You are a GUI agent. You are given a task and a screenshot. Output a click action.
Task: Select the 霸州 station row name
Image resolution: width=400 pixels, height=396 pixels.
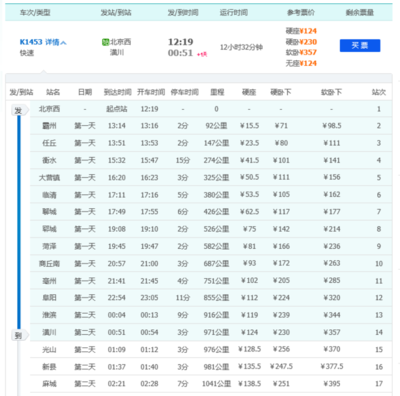[49, 126]
